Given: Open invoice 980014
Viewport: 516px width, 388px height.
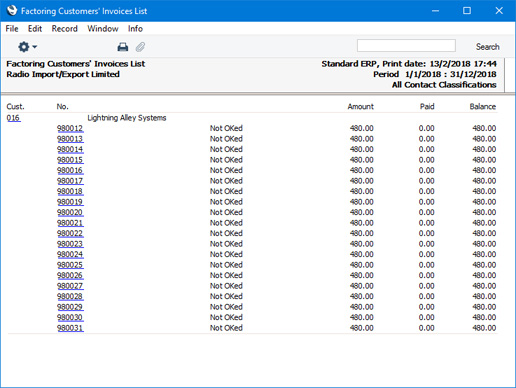Looking at the screenshot, I should (70, 149).
